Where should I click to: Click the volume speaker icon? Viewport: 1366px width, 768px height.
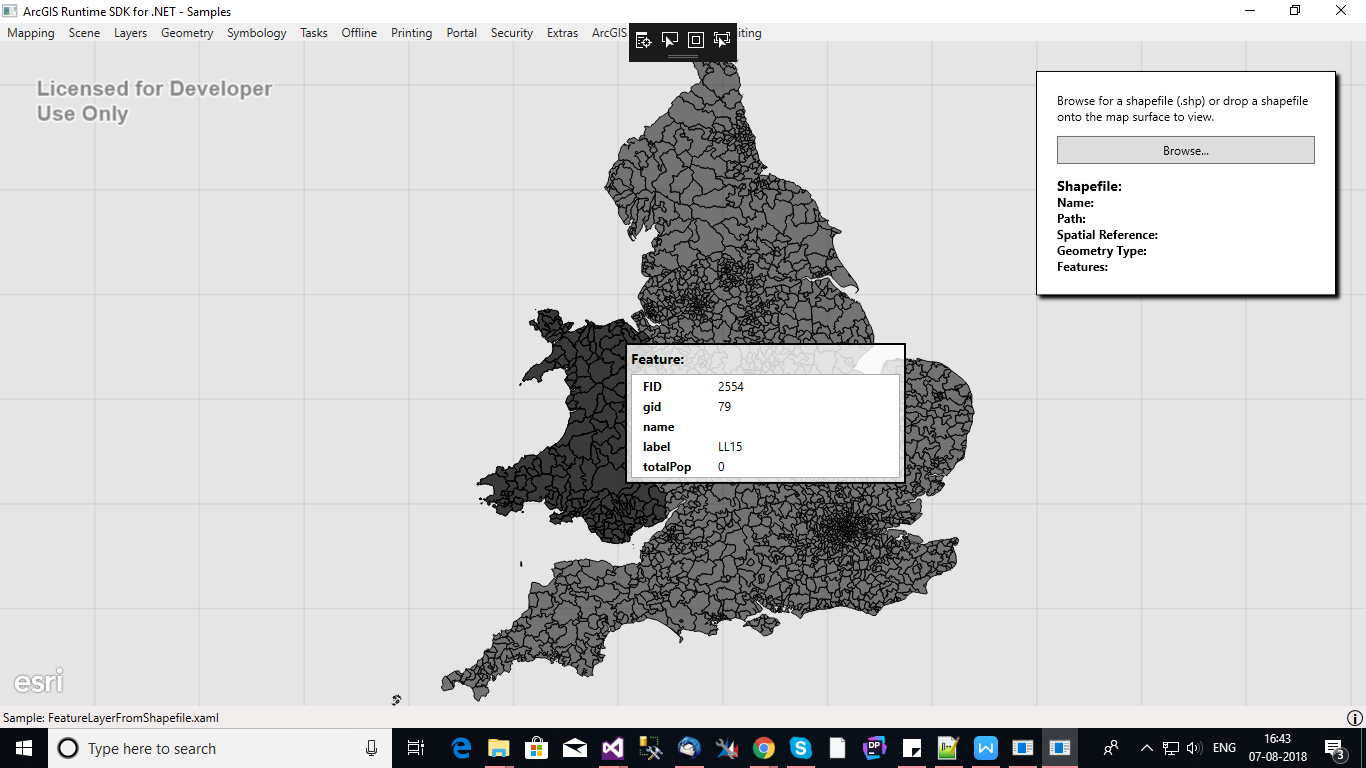click(1194, 748)
